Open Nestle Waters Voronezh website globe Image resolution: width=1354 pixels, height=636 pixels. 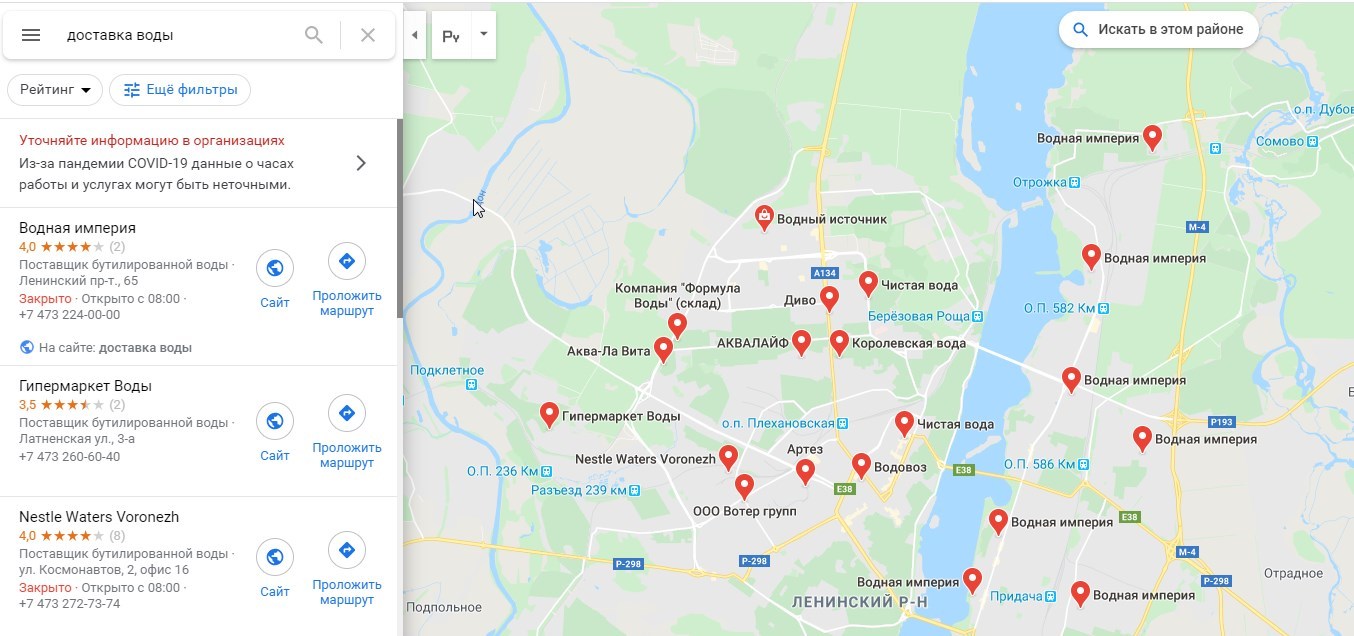tap(275, 570)
